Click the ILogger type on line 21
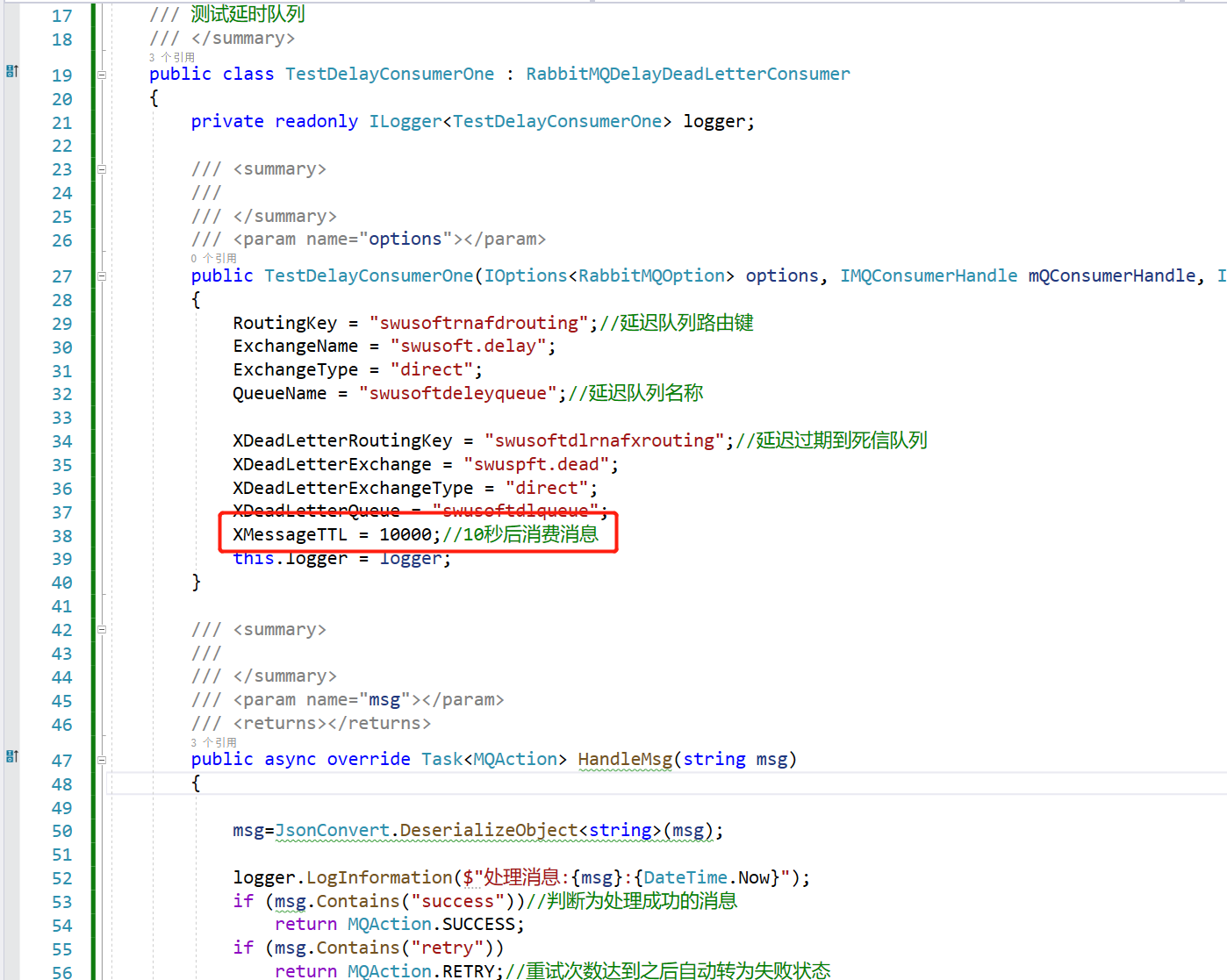This screenshot has height=980, width=1227. [405, 121]
